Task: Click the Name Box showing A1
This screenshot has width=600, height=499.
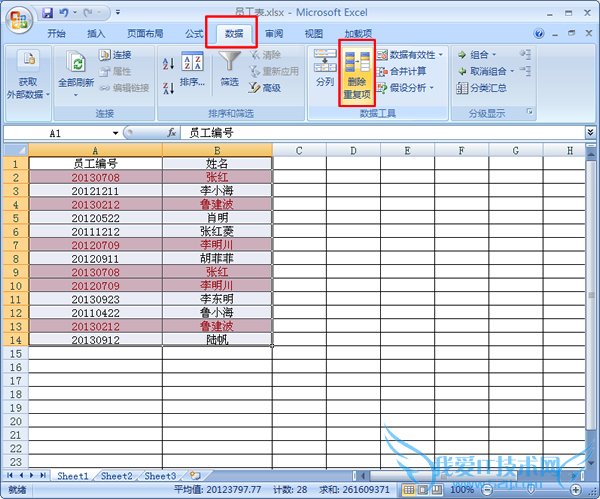Action: [57, 133]
